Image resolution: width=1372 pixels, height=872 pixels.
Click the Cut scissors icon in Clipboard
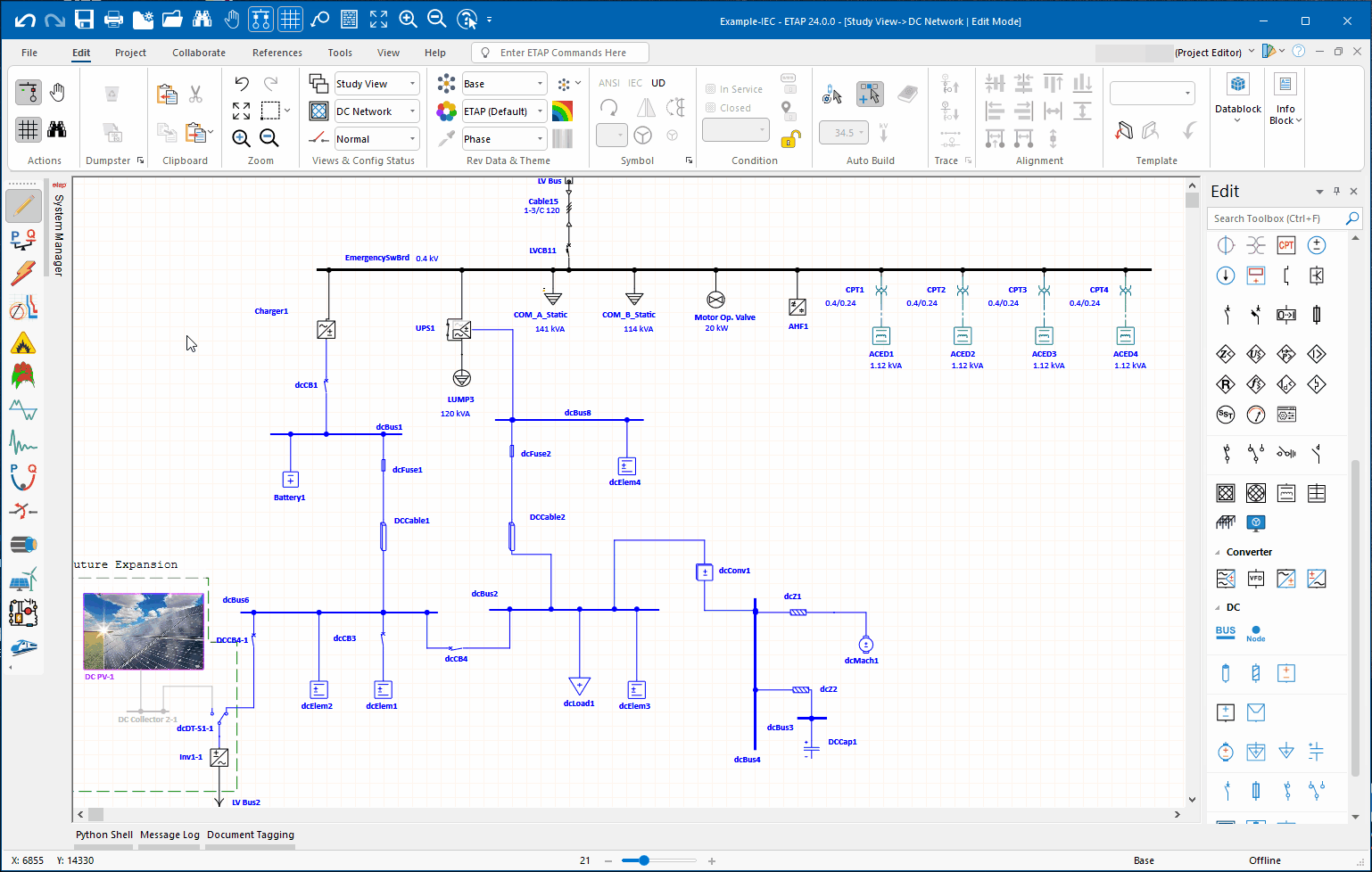click(195, 94)
